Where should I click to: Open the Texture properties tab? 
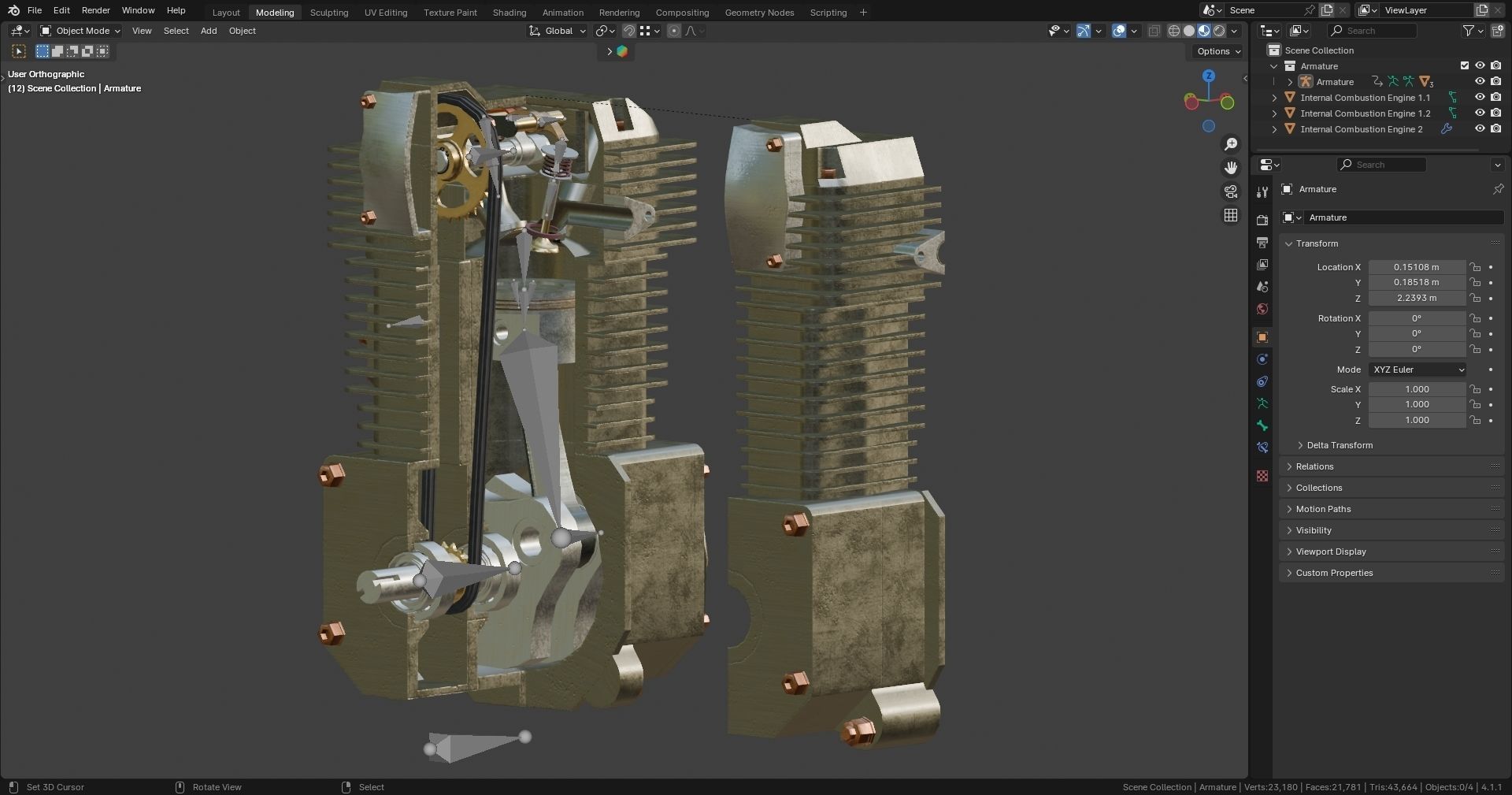[1262, 476]
